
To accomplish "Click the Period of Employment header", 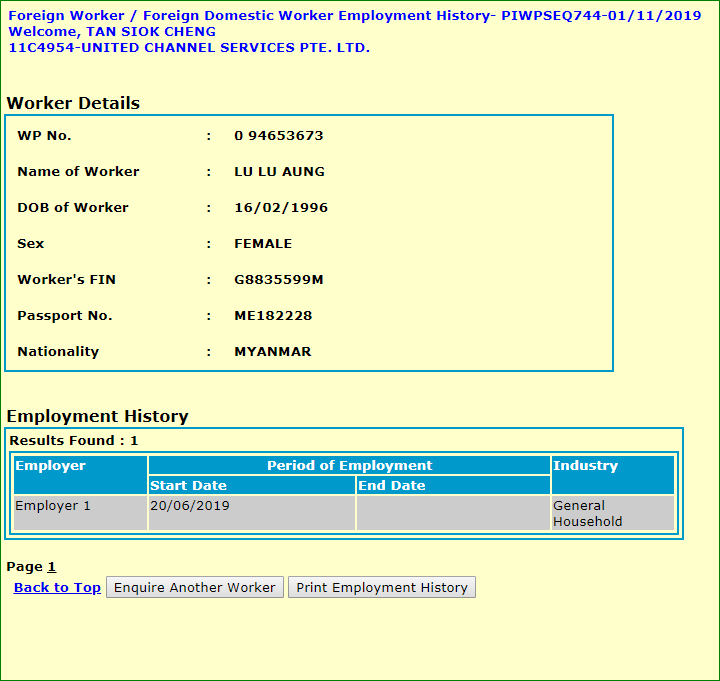I will click(x=349, y=466).
